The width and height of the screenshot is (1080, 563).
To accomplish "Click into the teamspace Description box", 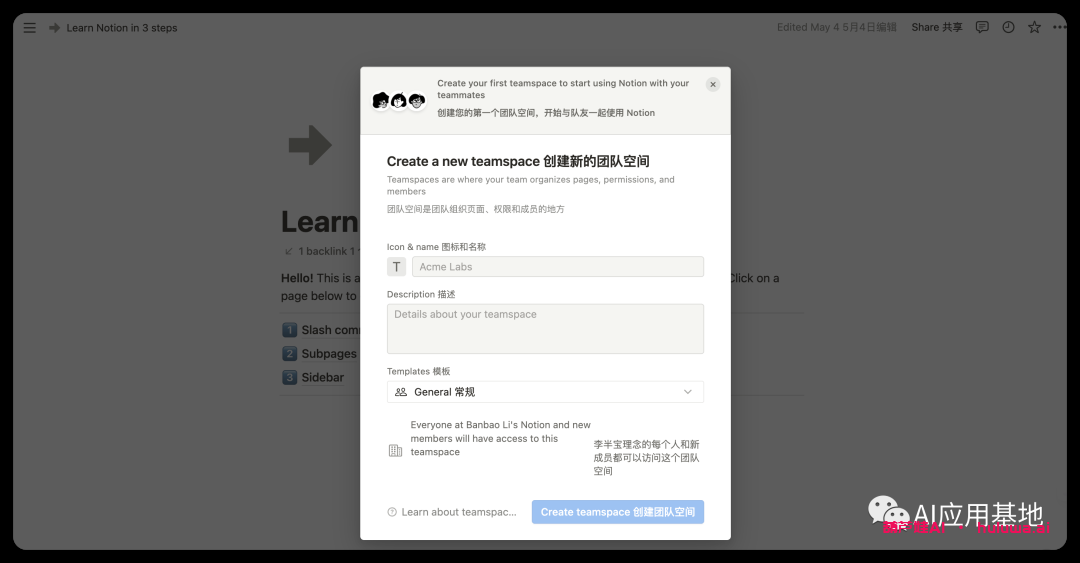I will click(545, 329).
